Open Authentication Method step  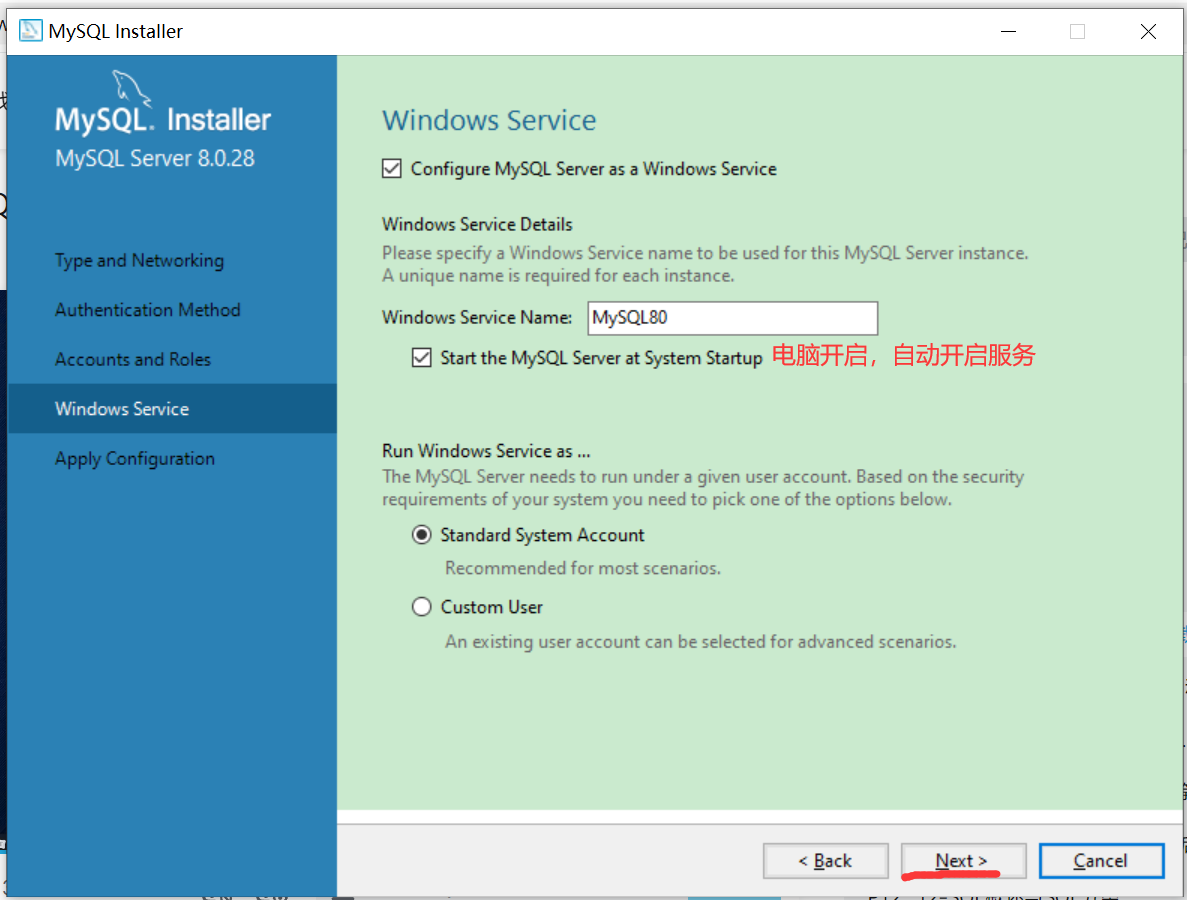148,310
